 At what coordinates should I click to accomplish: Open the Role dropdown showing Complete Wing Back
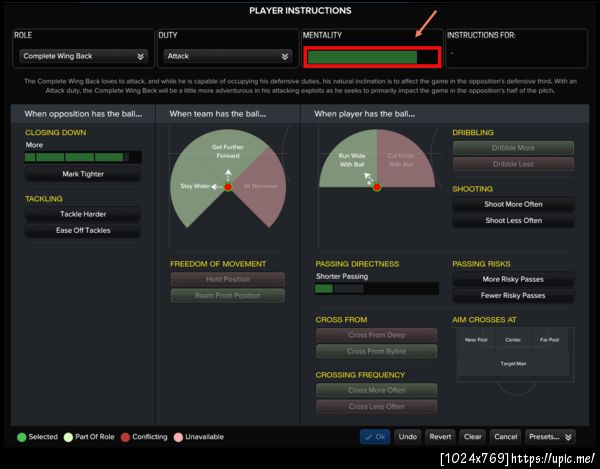click(83, 56)
